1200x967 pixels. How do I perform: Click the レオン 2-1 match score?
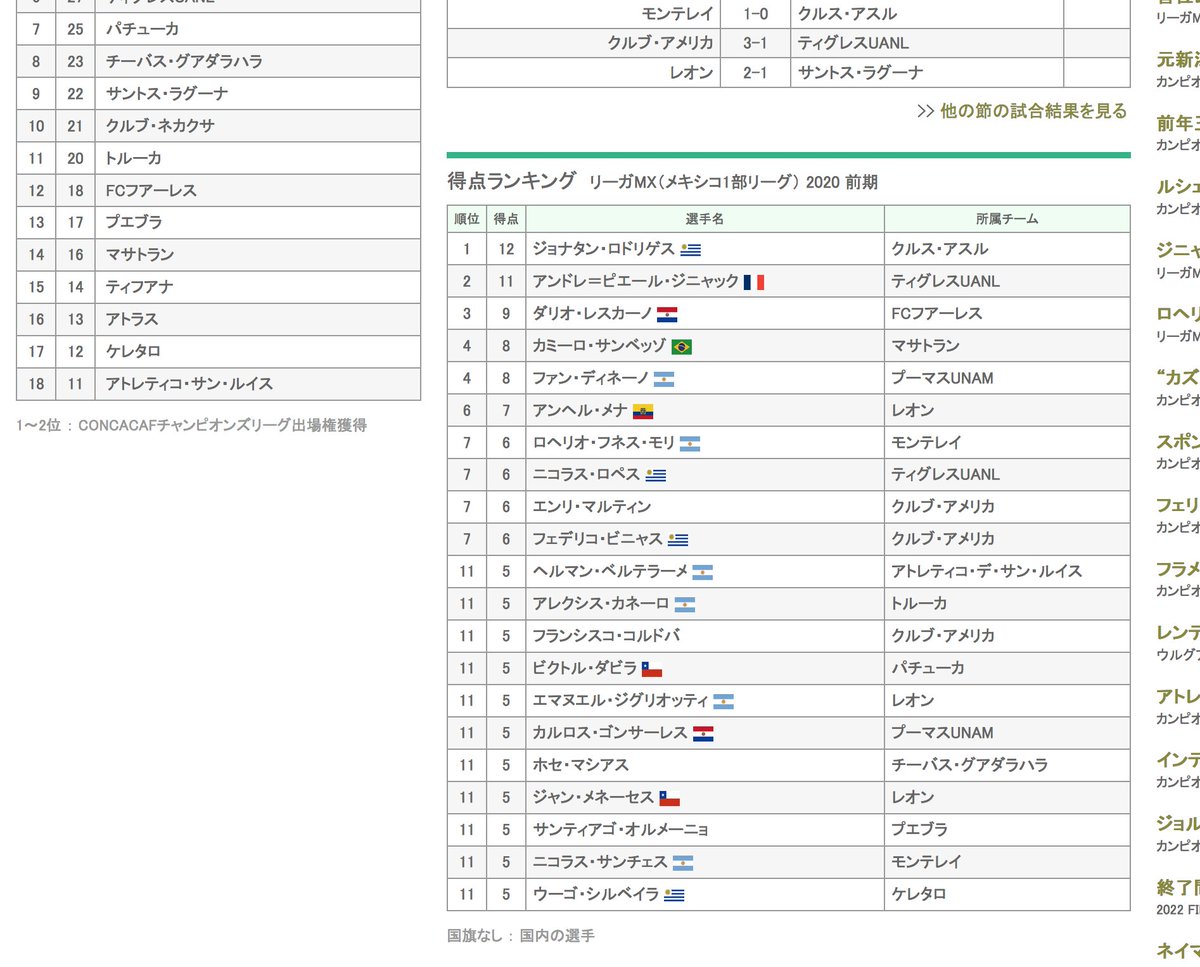(755, 72)
